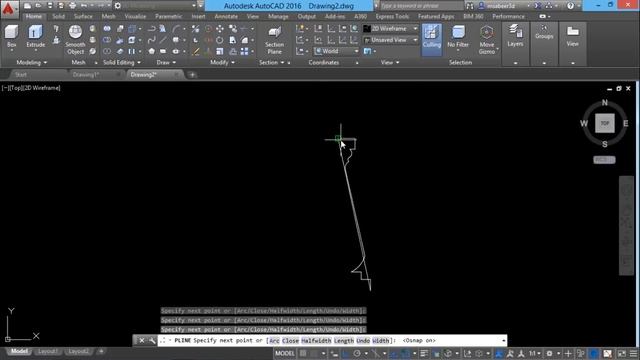Switch to the Mesh ribbon tab

tap(108, 16)
